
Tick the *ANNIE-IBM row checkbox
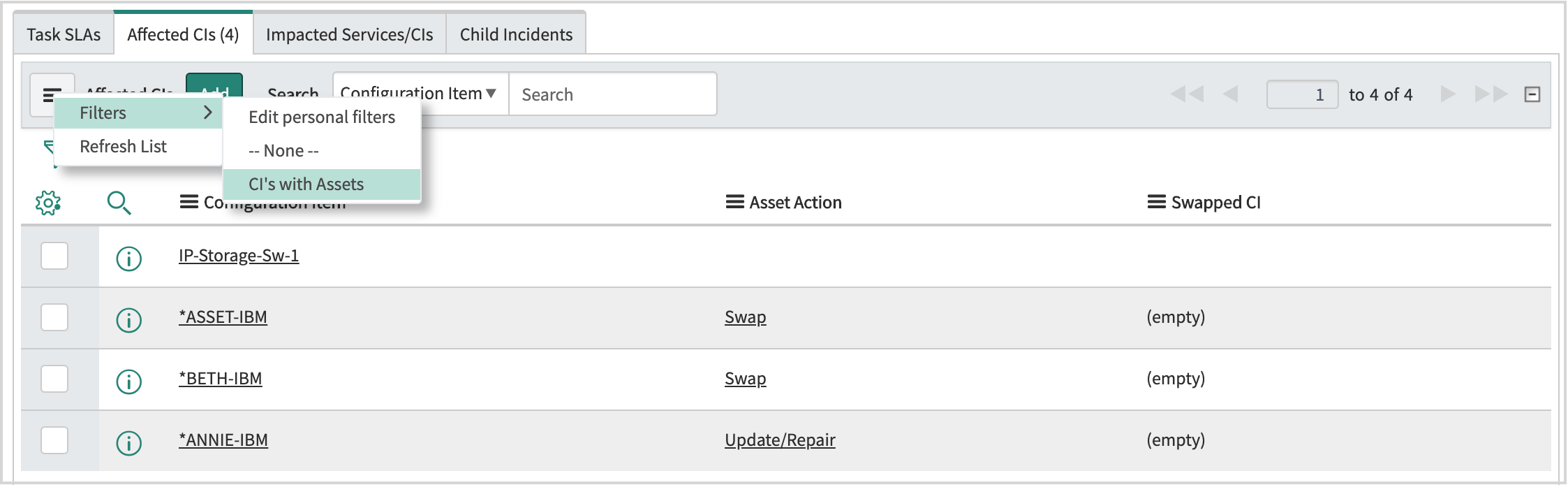(x=54, y=440)
